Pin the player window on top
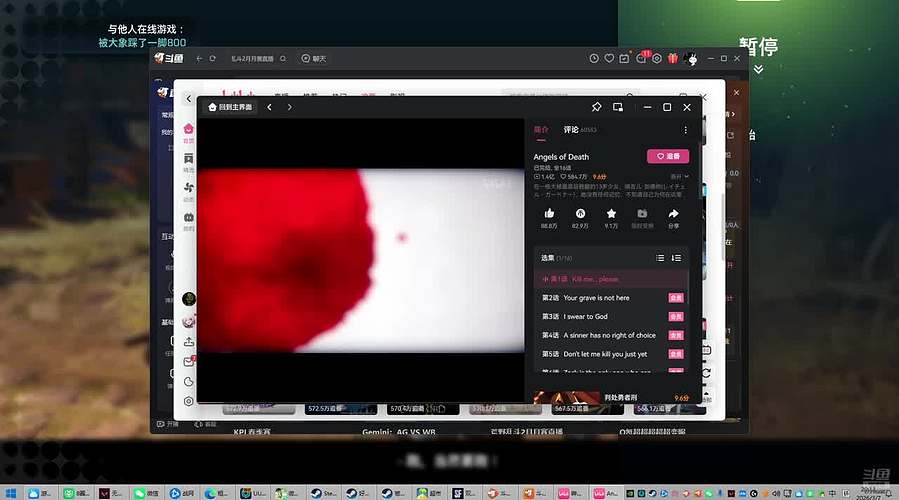The width and height of the screenshot is (899, 500). coord(596,107)
